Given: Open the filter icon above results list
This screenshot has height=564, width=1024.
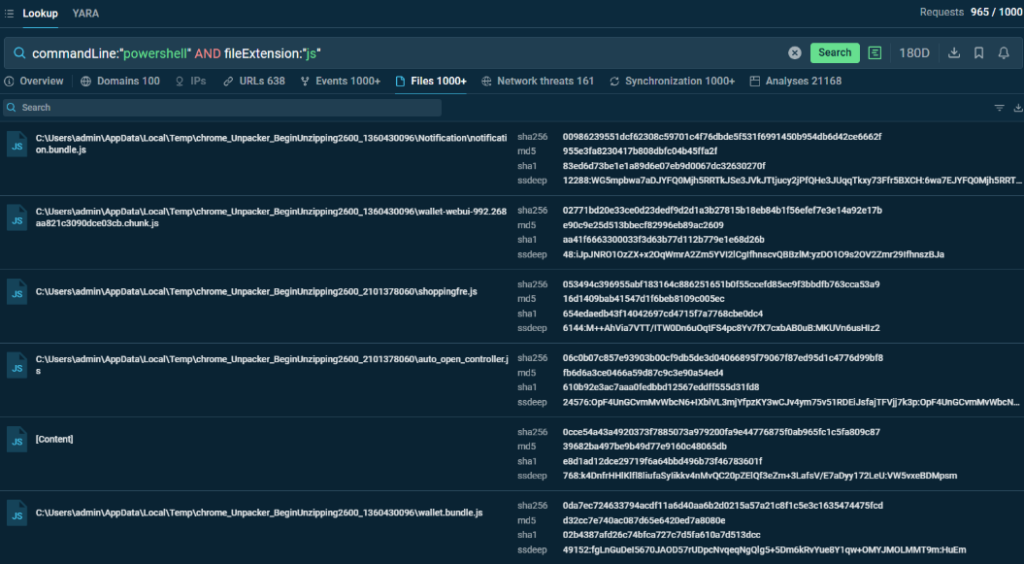Looking at the screenshot, I should pyautogui.click(x=999, y=108).
